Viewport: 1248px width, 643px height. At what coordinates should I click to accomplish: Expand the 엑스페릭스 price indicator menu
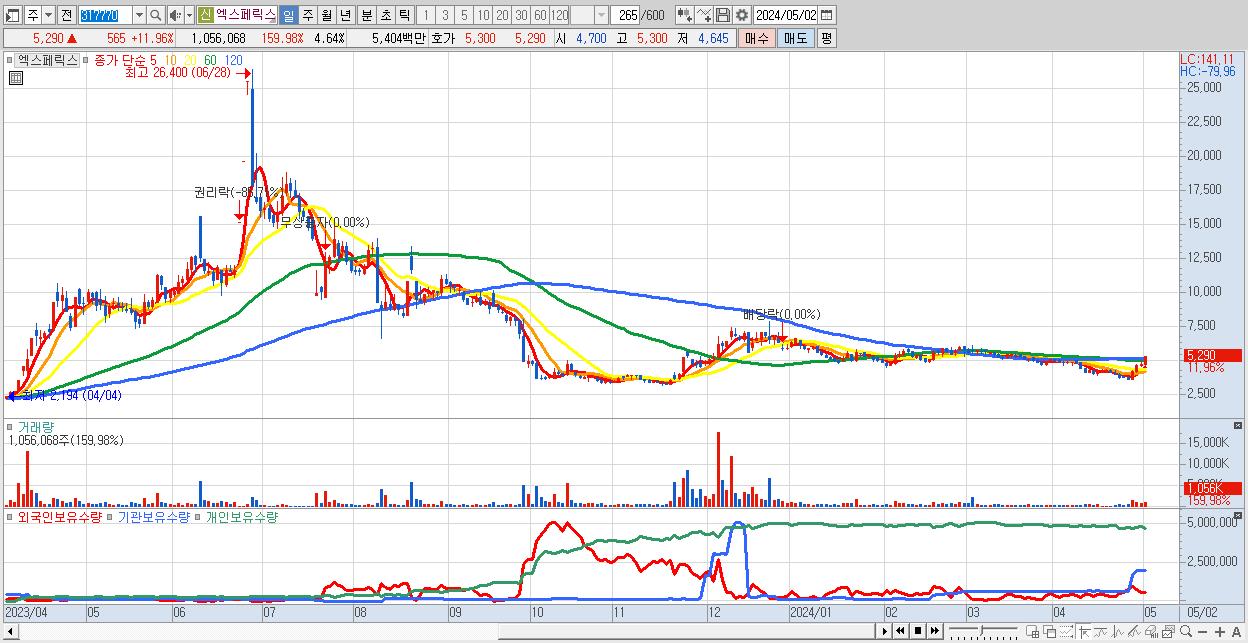coord(11,60)
